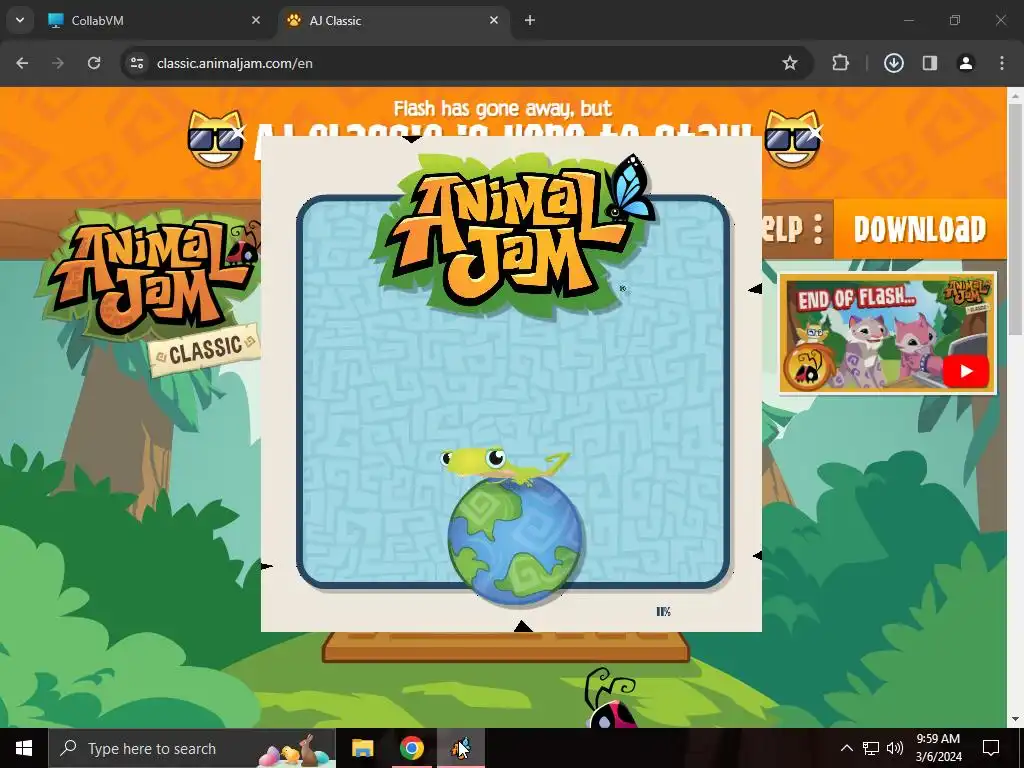Open Google Chrome from taskbar
1024x768 pixels.
pos(411,748)
